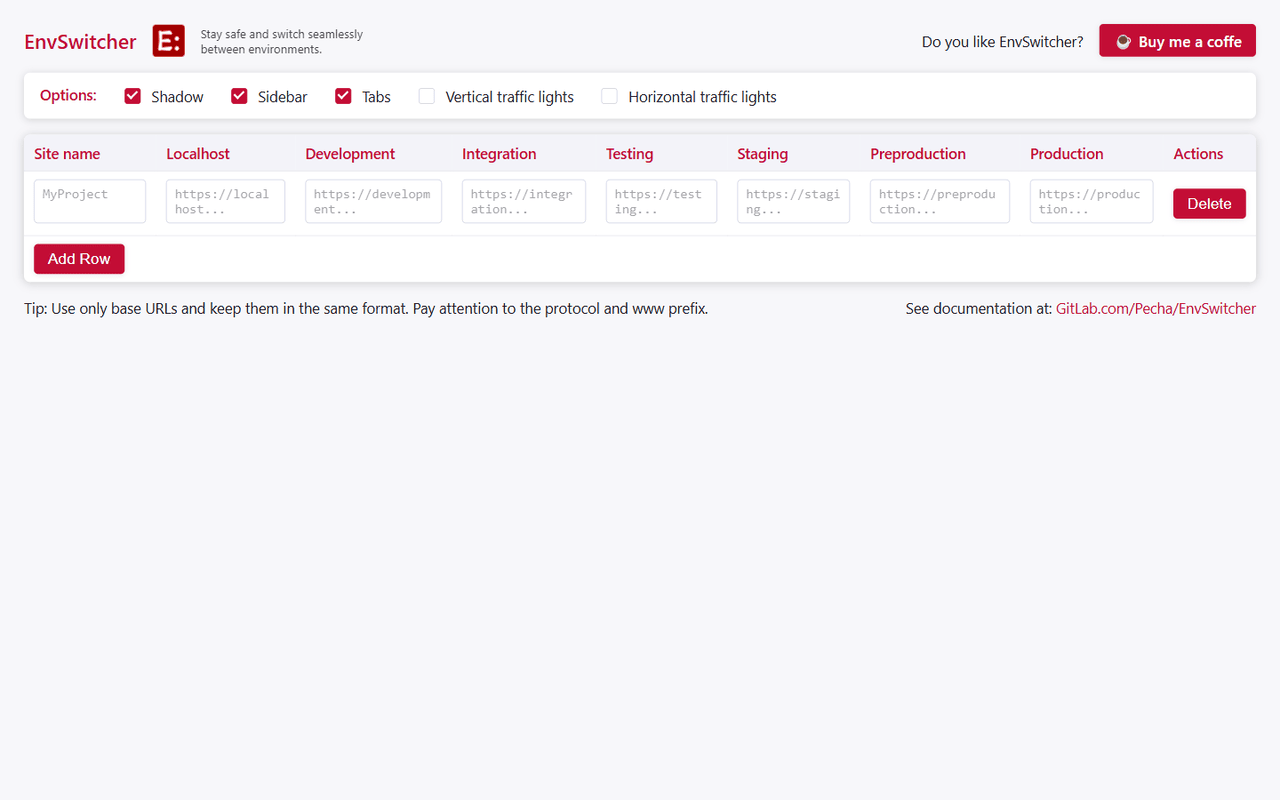Focus the Production URL input field
The image size is (1280, 800).
tap(1091, 201)
